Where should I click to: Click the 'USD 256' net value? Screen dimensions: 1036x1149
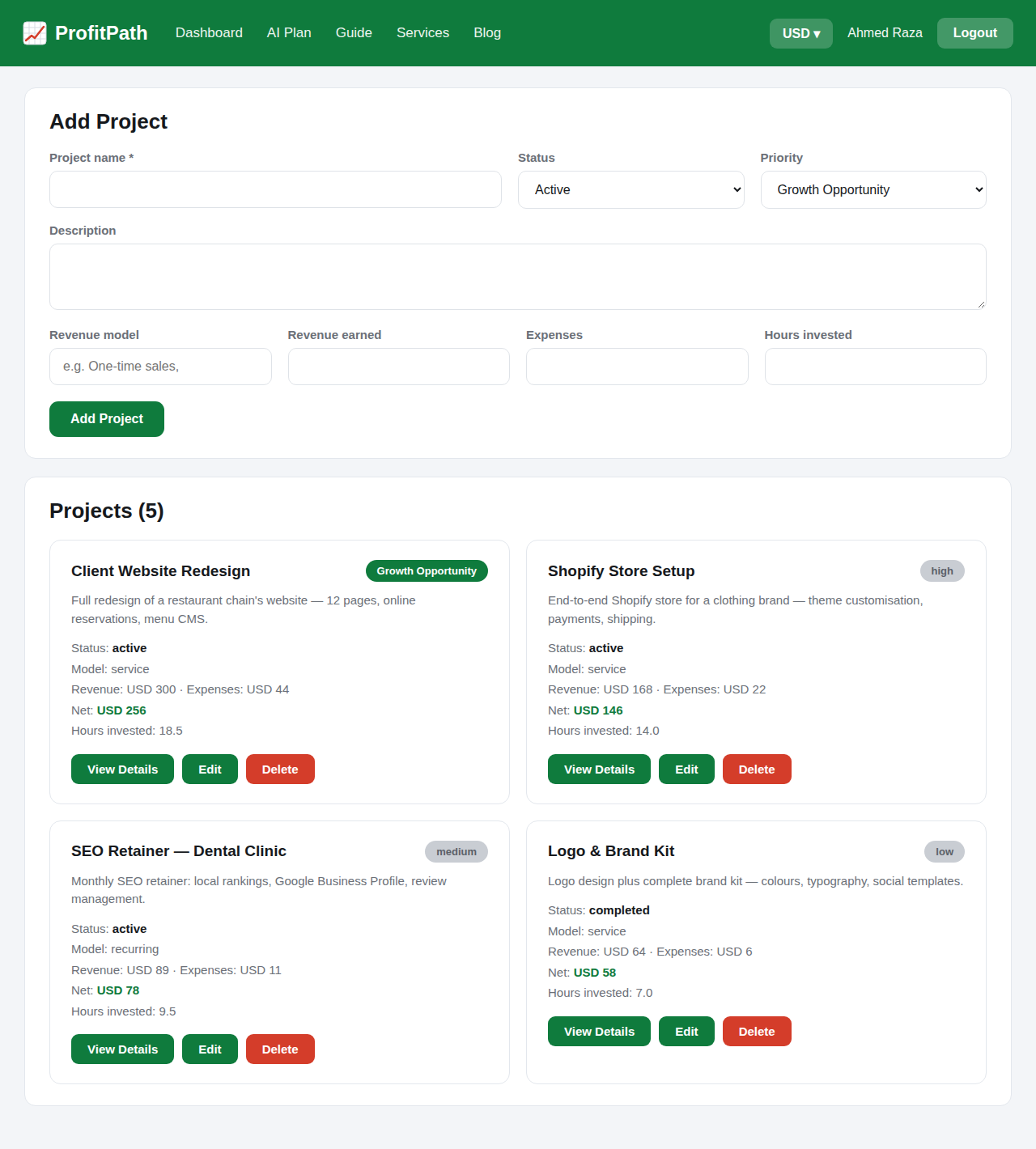(121, 710)
